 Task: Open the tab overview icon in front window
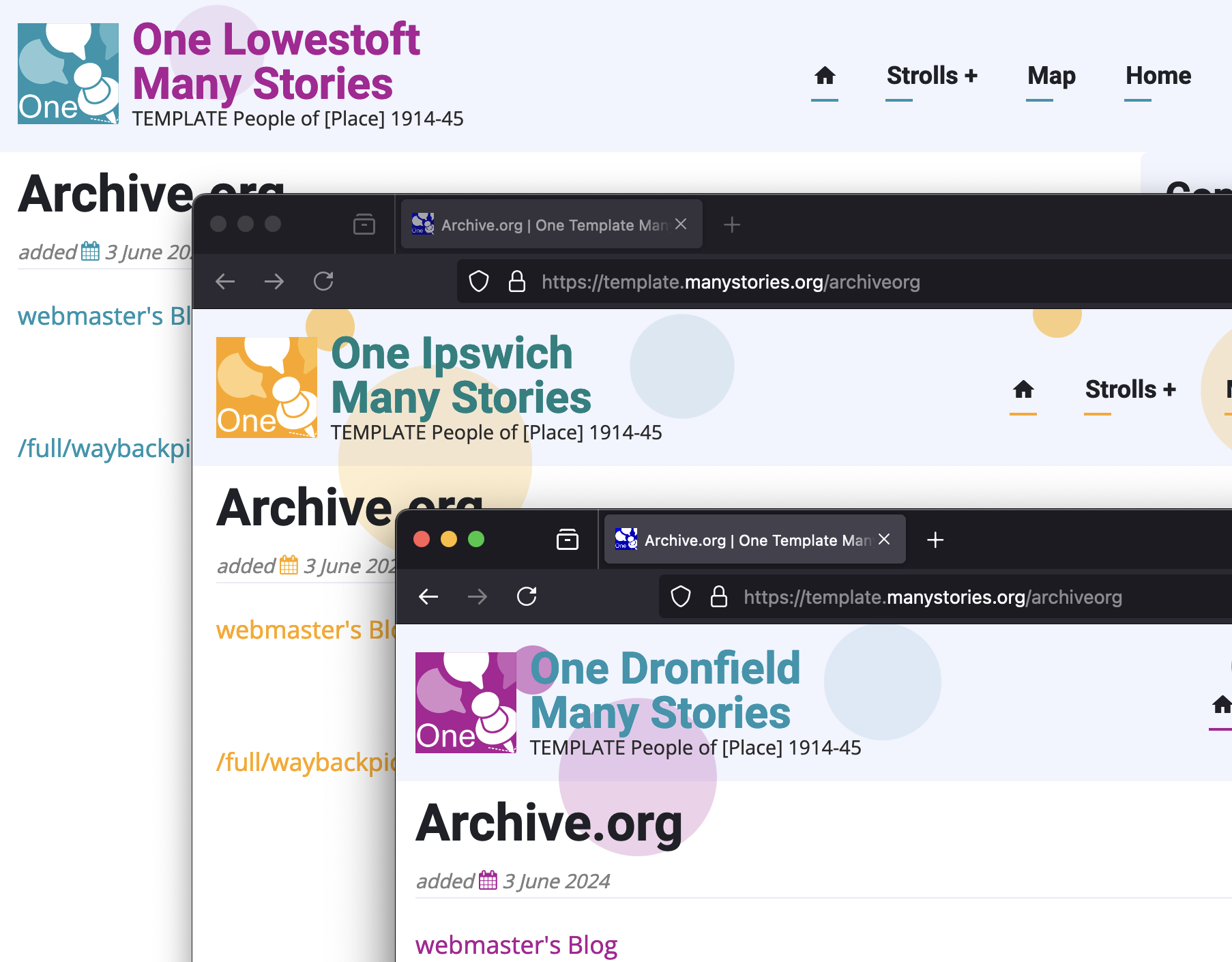pyautogui.click(x=567, y=540)
